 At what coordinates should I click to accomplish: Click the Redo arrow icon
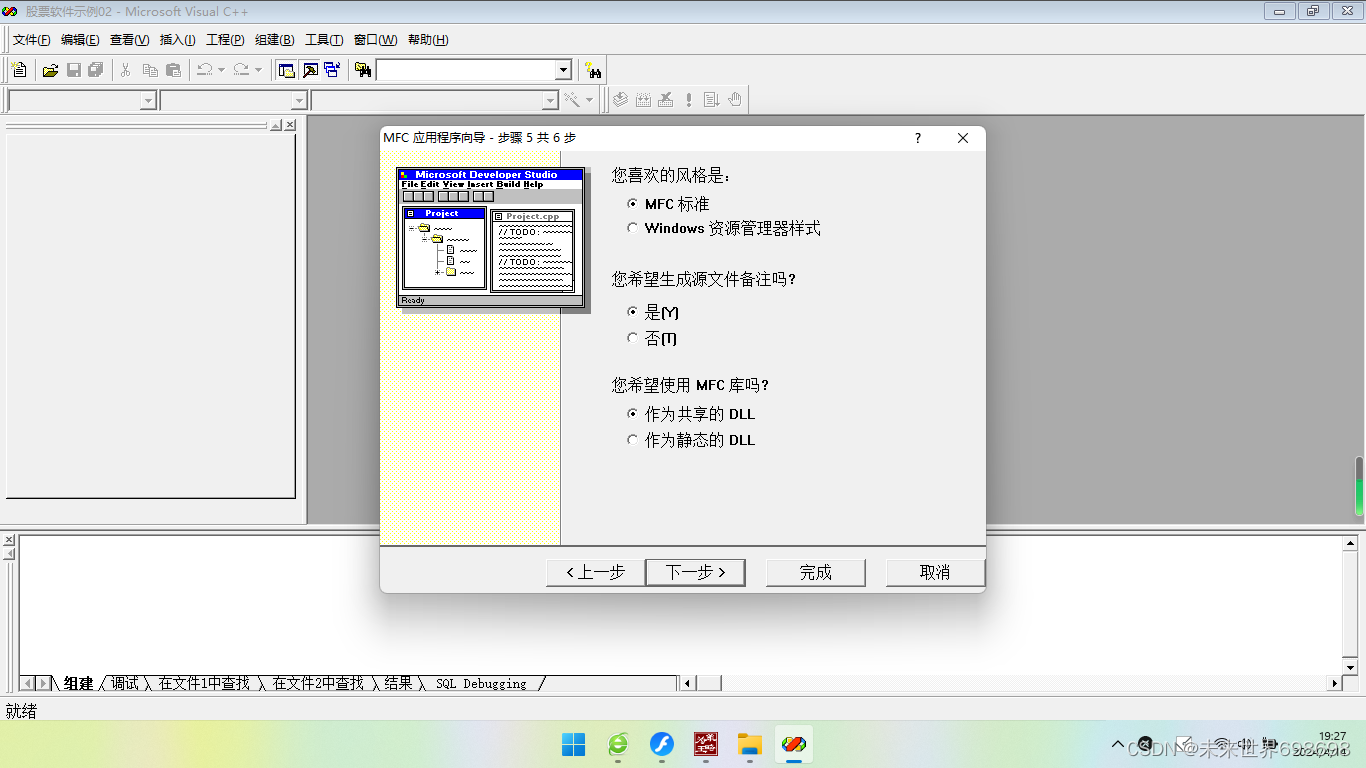[x=241, y=70]
